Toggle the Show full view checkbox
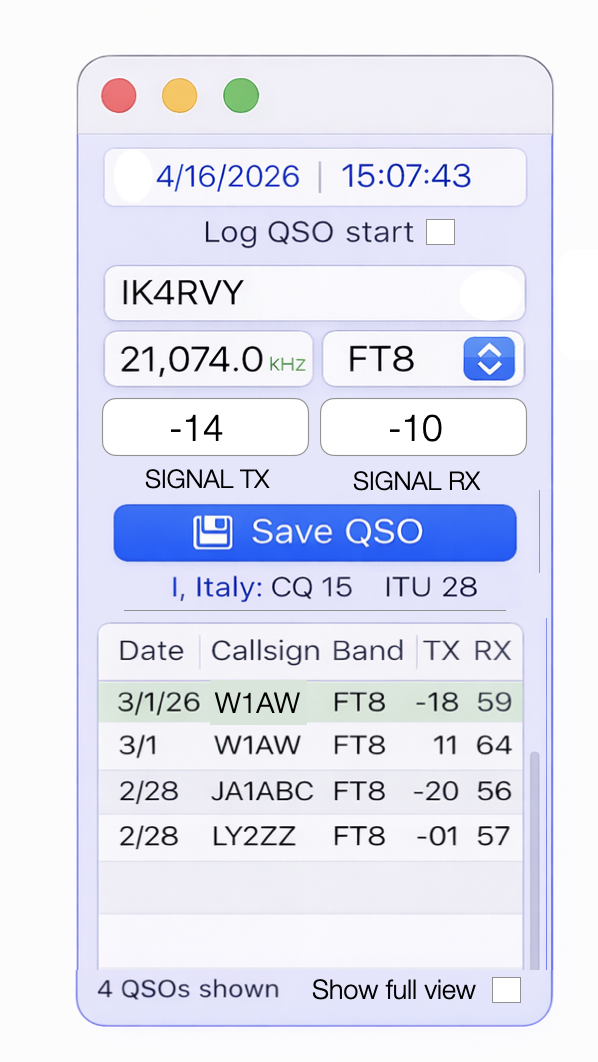The image size is (598, 1062). pyautogui.click(x=506, y=990)
